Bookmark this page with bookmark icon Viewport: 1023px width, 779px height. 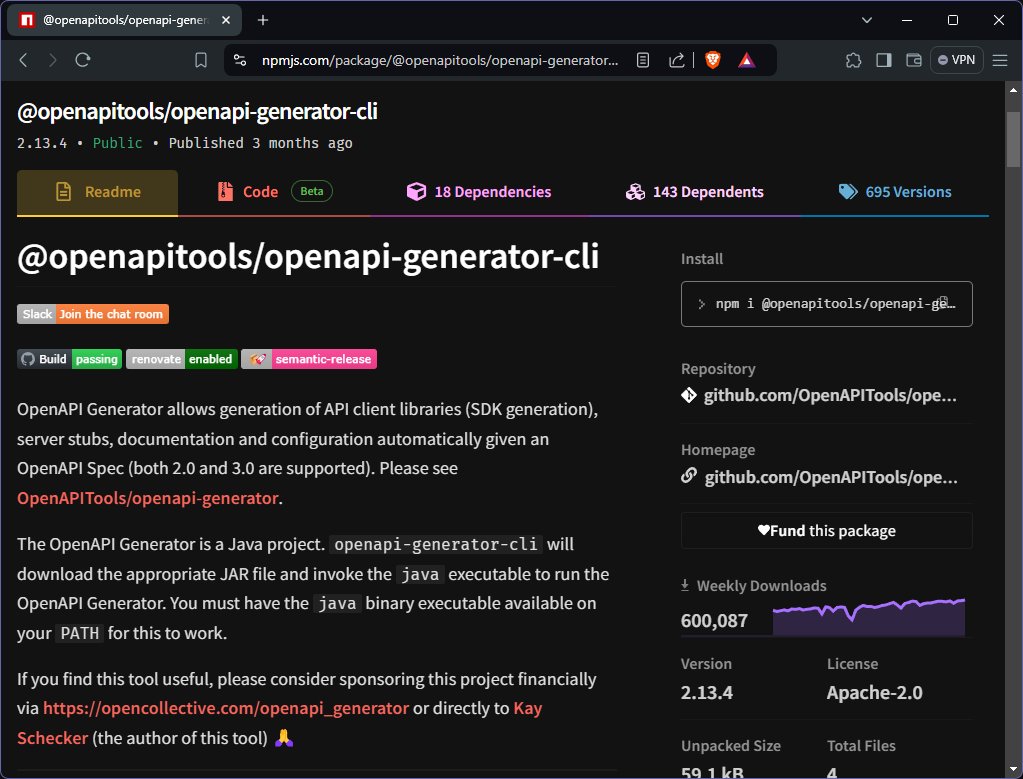coord(201,60)
